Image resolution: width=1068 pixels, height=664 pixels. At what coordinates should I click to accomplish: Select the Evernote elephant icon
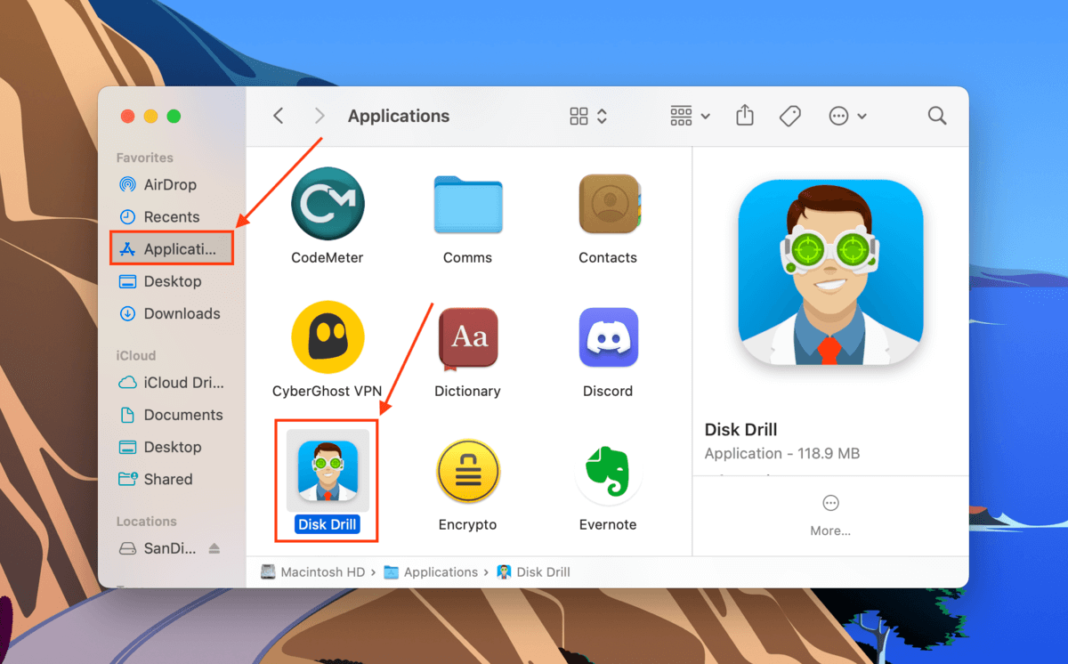[608, 471]
